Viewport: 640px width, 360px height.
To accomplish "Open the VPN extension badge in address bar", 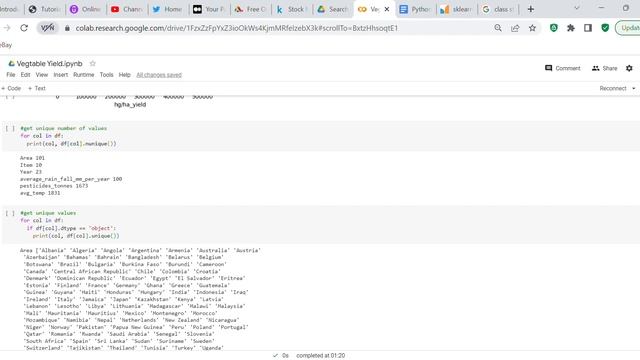I will click(x=47, y=28).
